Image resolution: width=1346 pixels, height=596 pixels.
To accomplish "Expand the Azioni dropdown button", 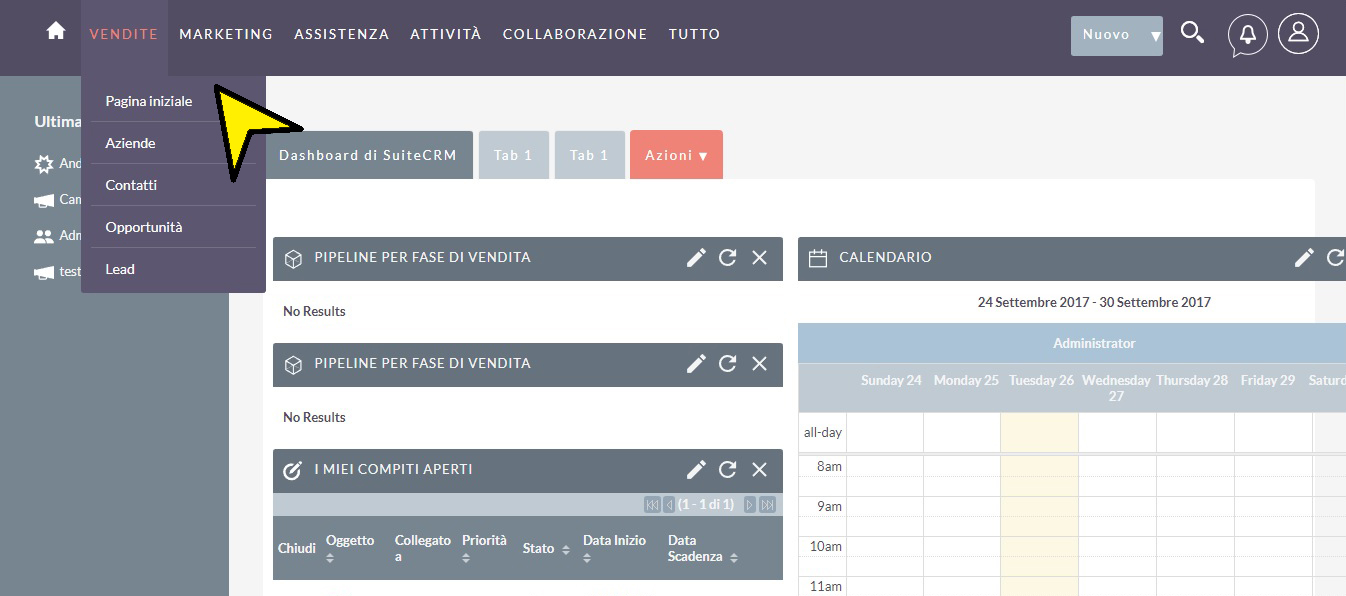I will [x=676, y=155].
